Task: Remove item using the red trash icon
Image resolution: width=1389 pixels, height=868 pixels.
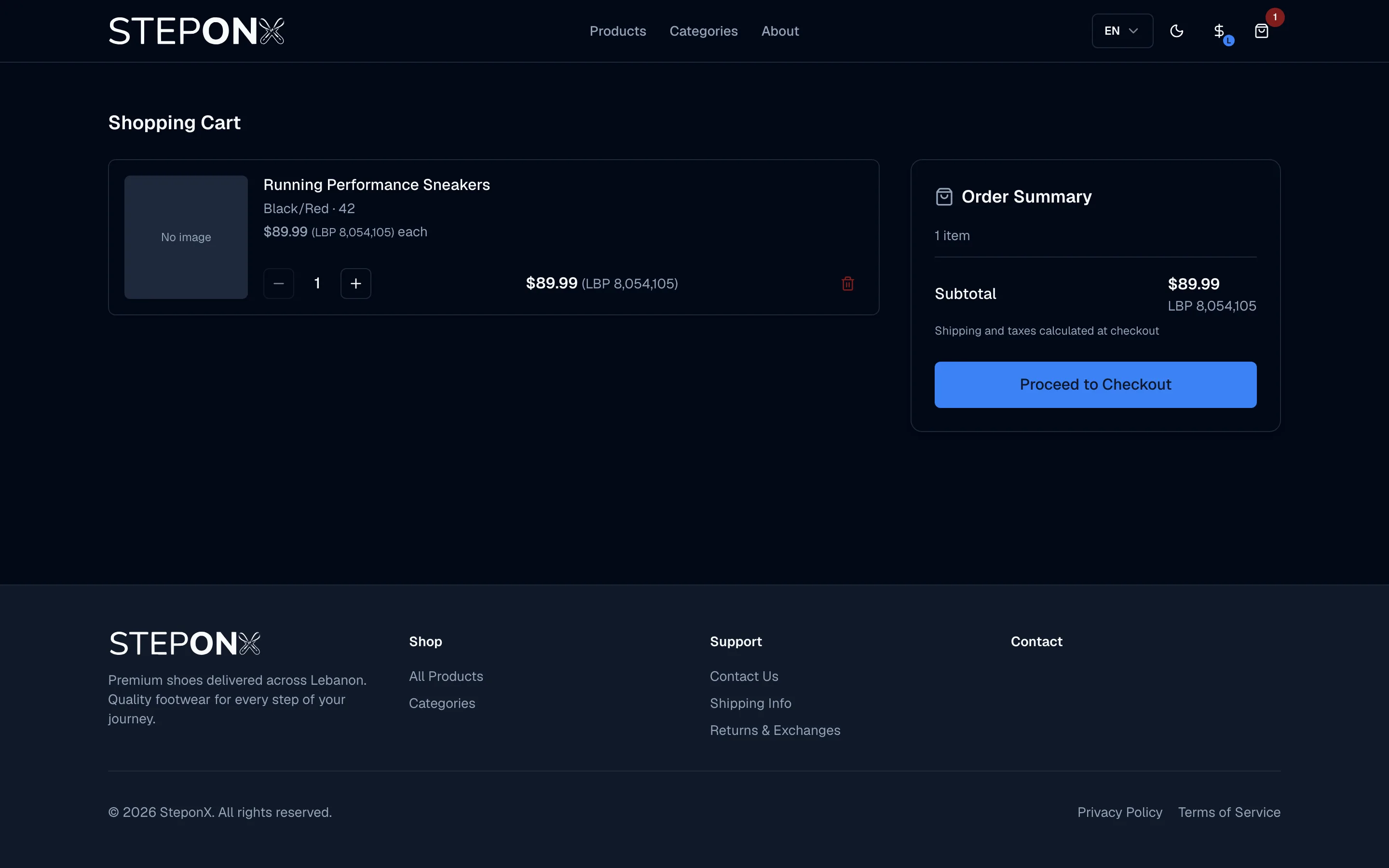Action: 848,284
